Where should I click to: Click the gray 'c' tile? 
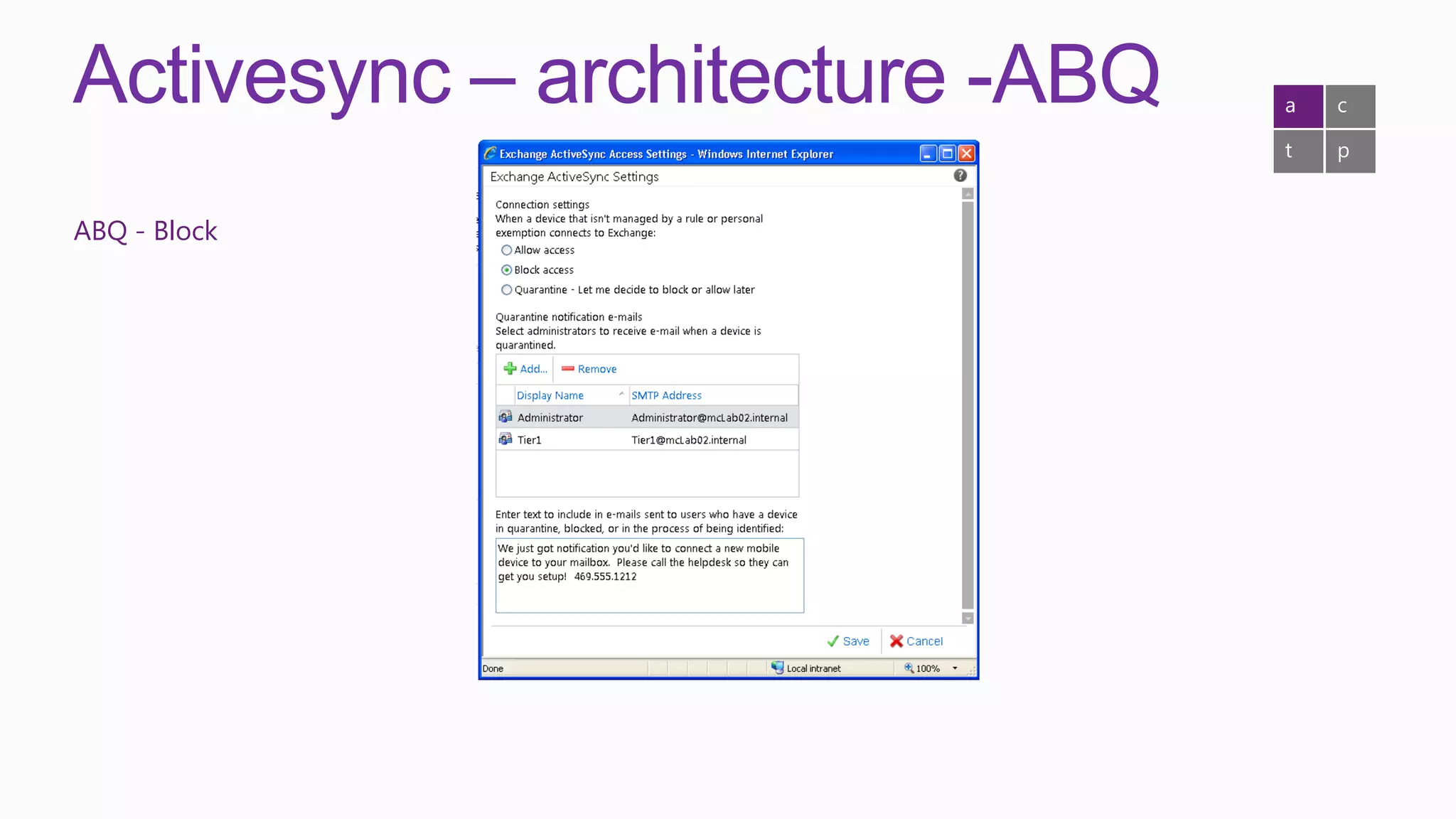(1350, 107)
